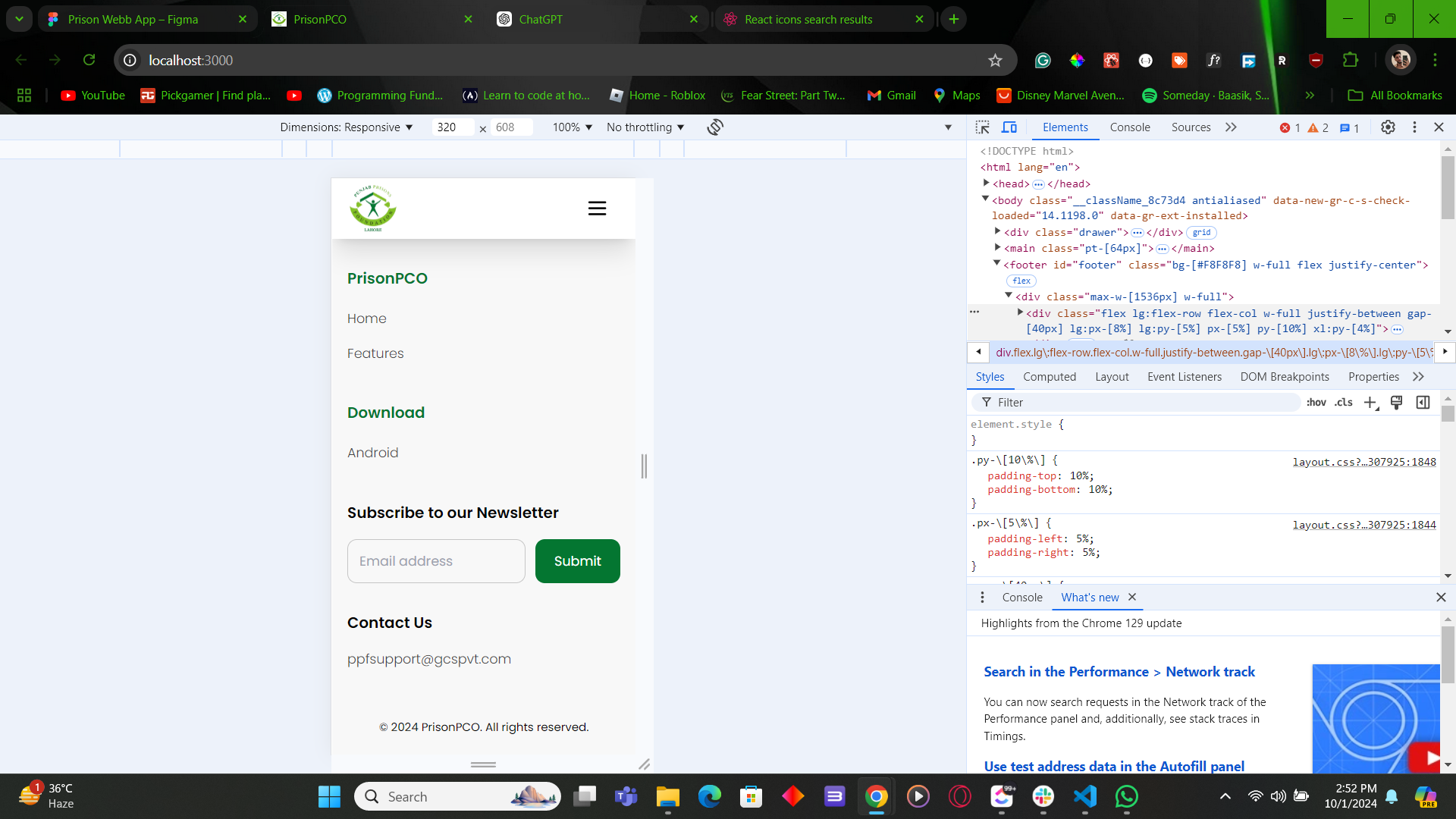Screen dimensions: 1456x819
Task: Expand the head element node
Action: [986, 184]
